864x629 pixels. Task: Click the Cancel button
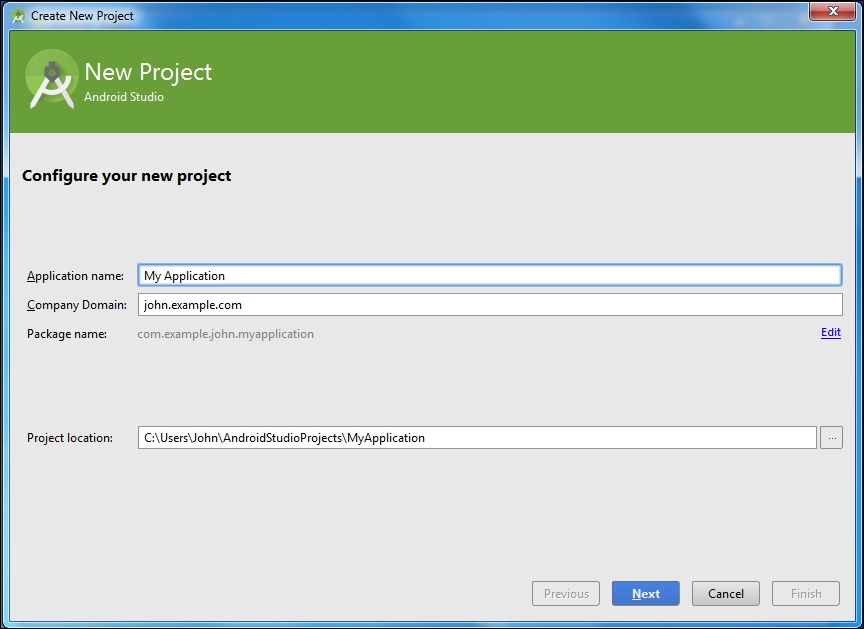pyautogui.click(x=726, y=593)
